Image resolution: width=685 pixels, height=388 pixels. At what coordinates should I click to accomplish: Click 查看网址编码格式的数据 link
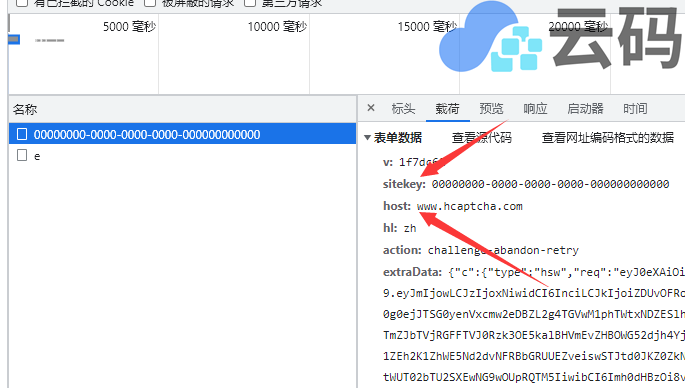point(608,138)
